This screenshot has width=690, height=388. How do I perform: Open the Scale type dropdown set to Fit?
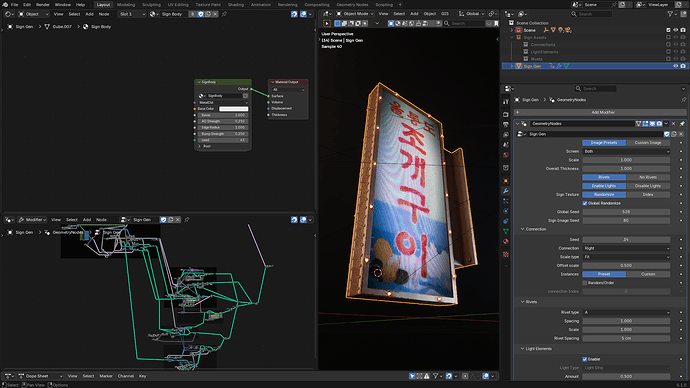coord(626,257)
